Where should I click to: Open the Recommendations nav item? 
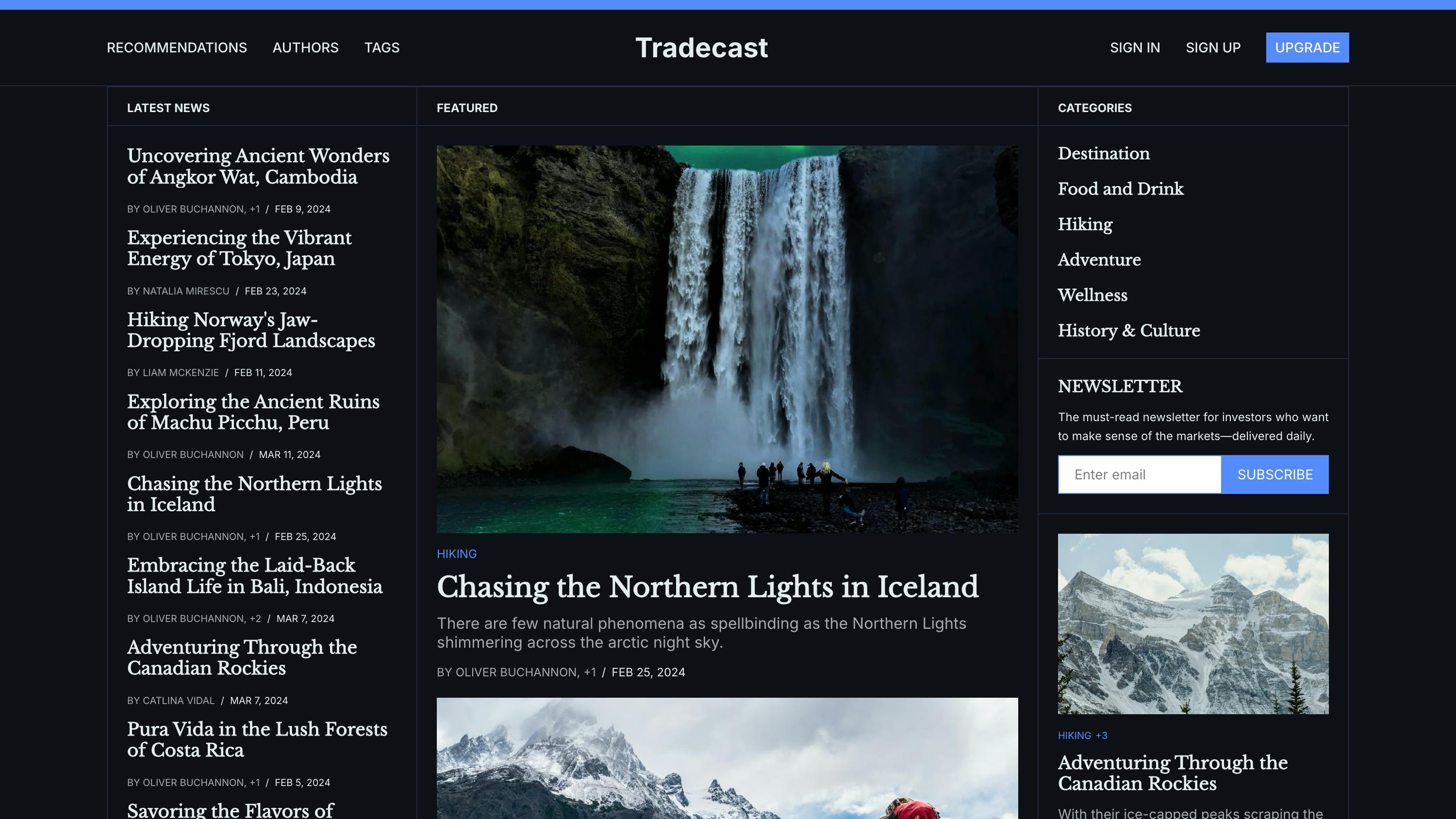[176, 48]
